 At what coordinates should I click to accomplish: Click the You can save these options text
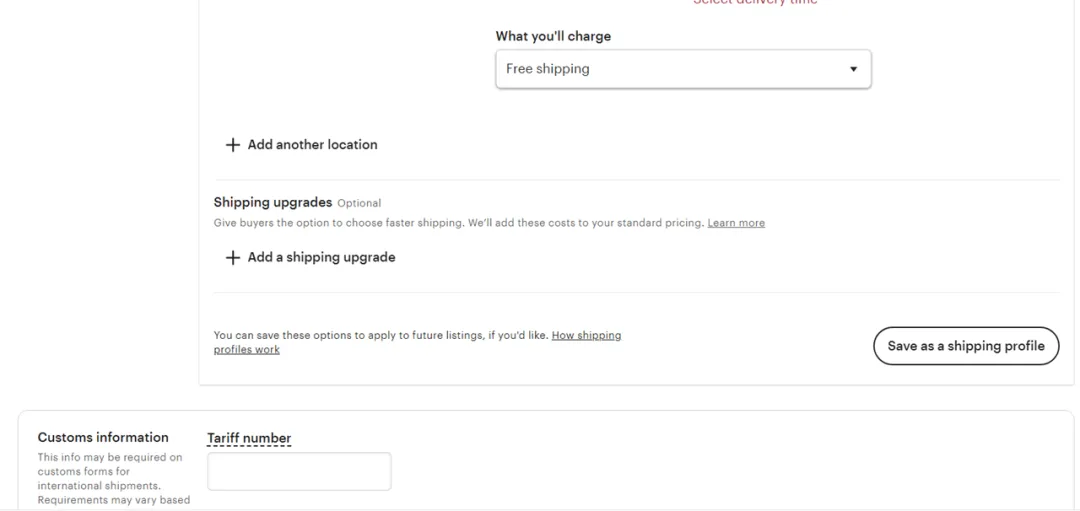380,336
